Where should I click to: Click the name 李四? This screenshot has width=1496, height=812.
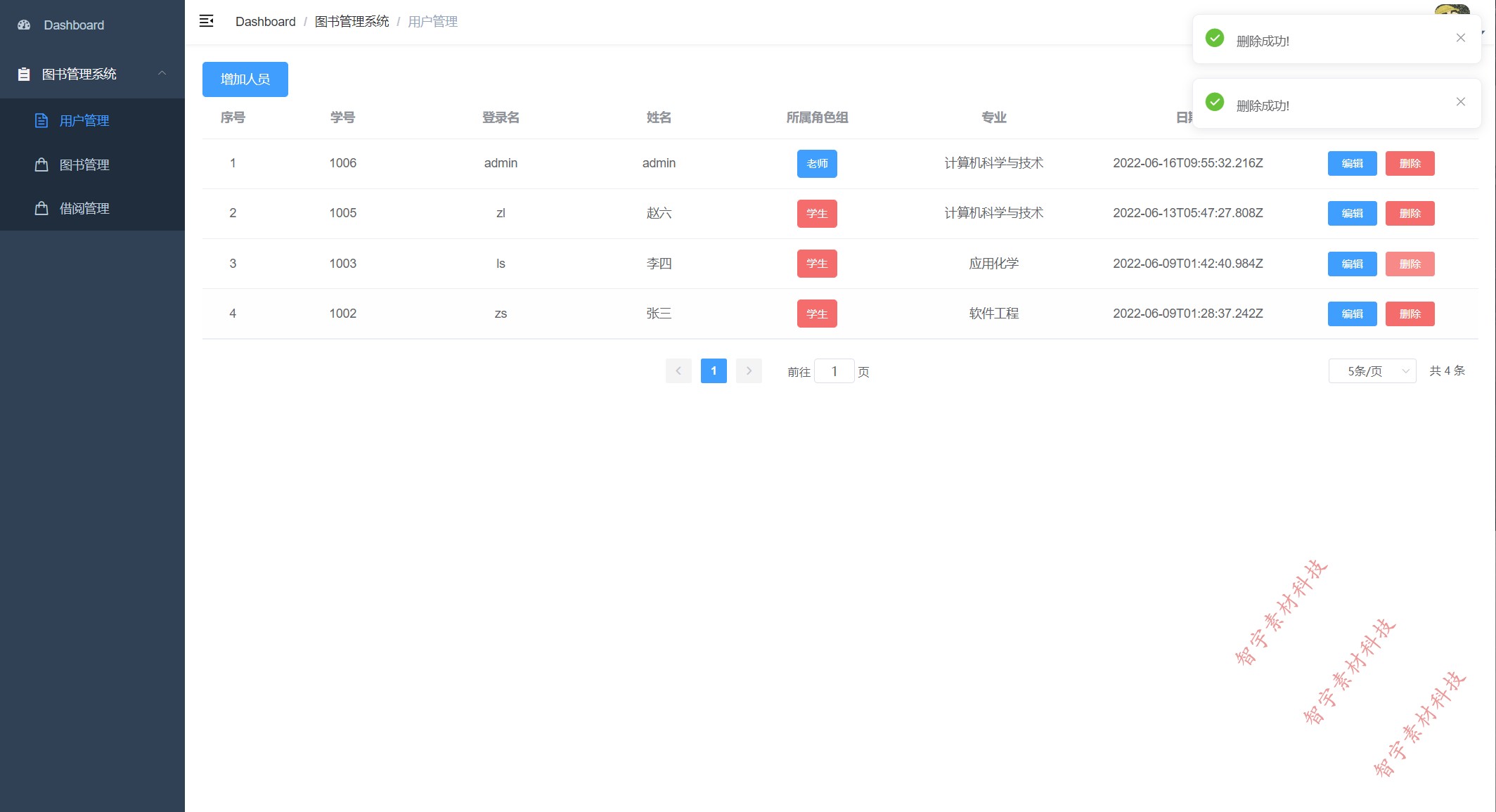pos(659,264)
